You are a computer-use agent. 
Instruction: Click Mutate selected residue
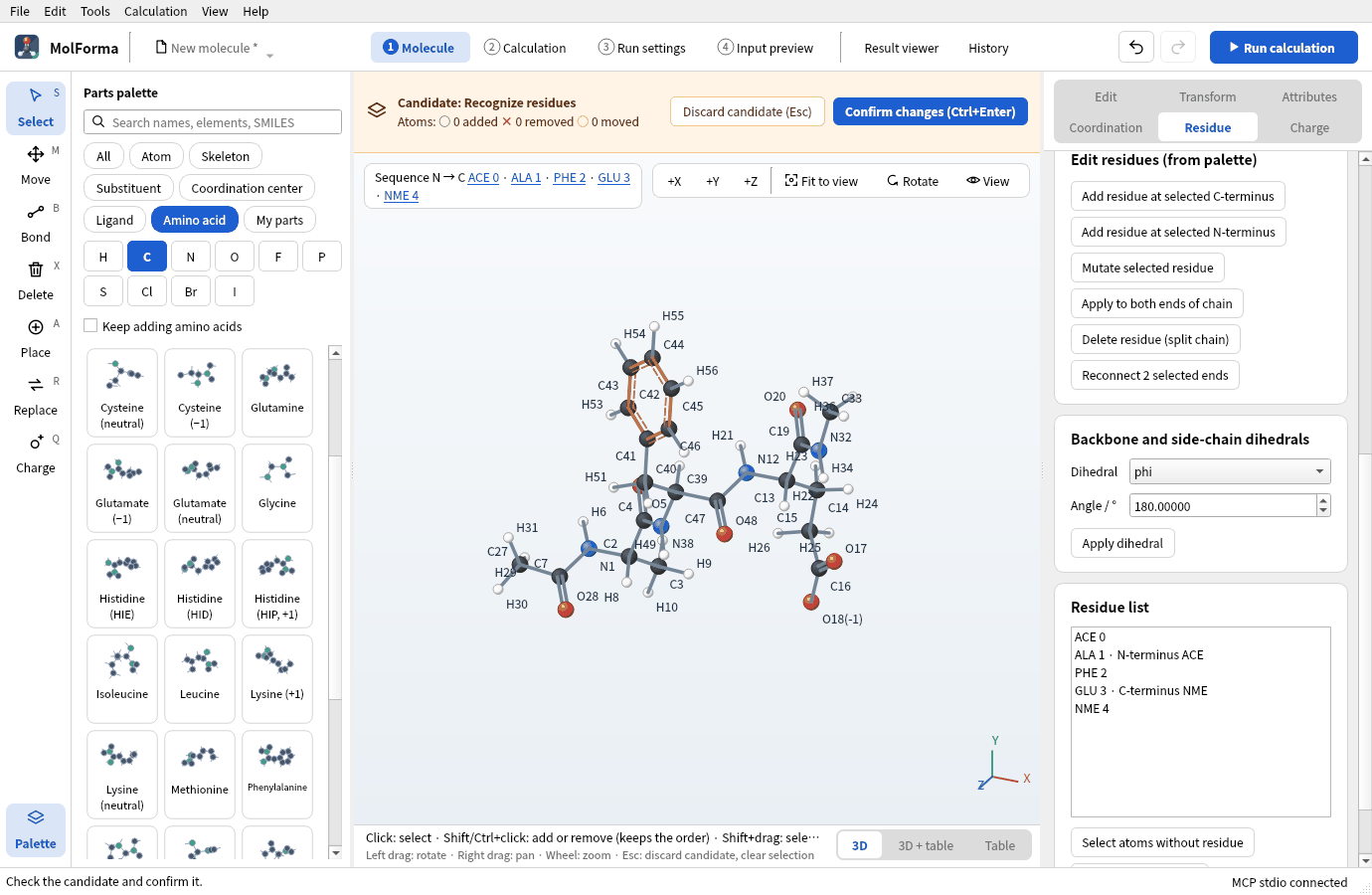tap(1147, 268)
